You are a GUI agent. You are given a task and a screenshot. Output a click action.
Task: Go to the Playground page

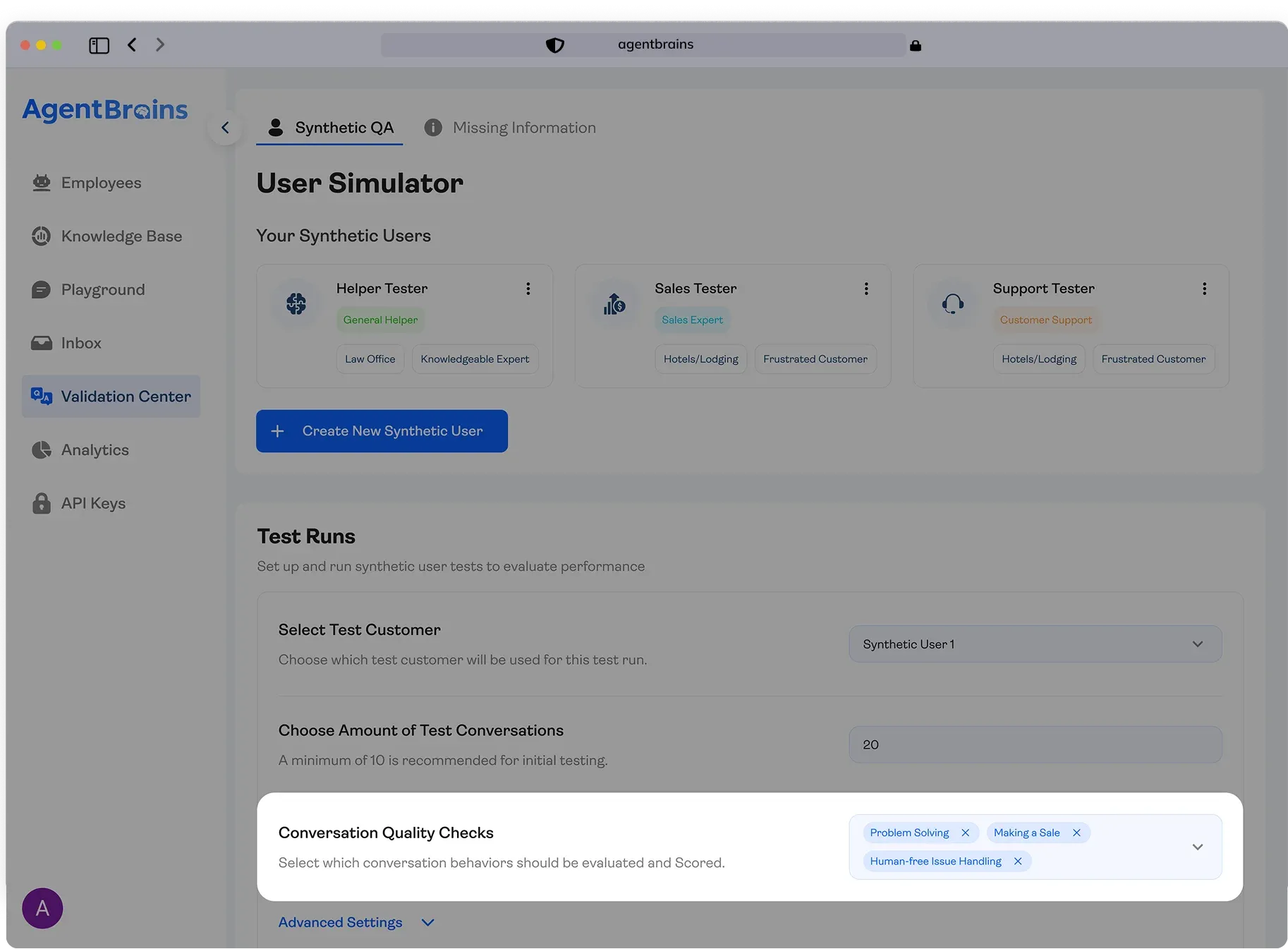pyautogui.click(x=102, y=290)
